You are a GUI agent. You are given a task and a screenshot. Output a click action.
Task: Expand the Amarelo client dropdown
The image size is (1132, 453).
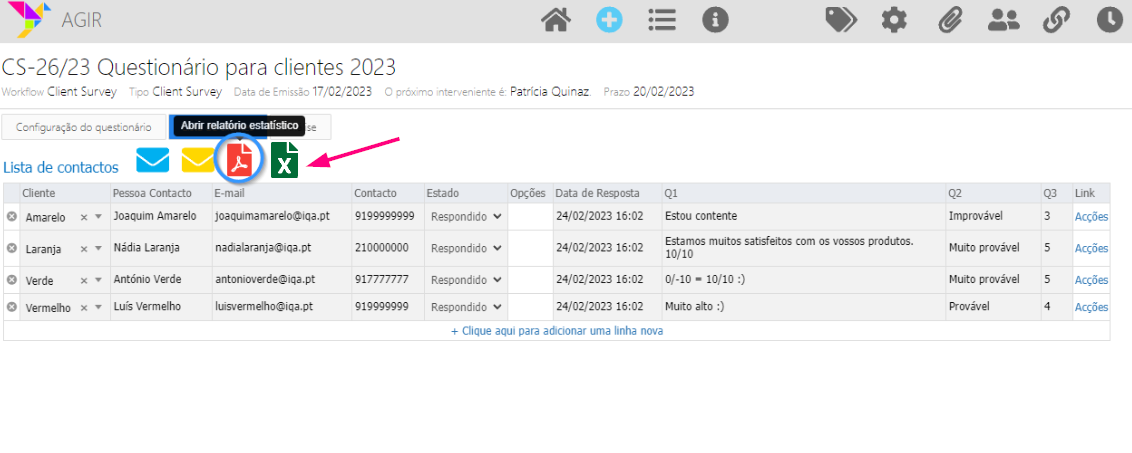click(99, 217)
